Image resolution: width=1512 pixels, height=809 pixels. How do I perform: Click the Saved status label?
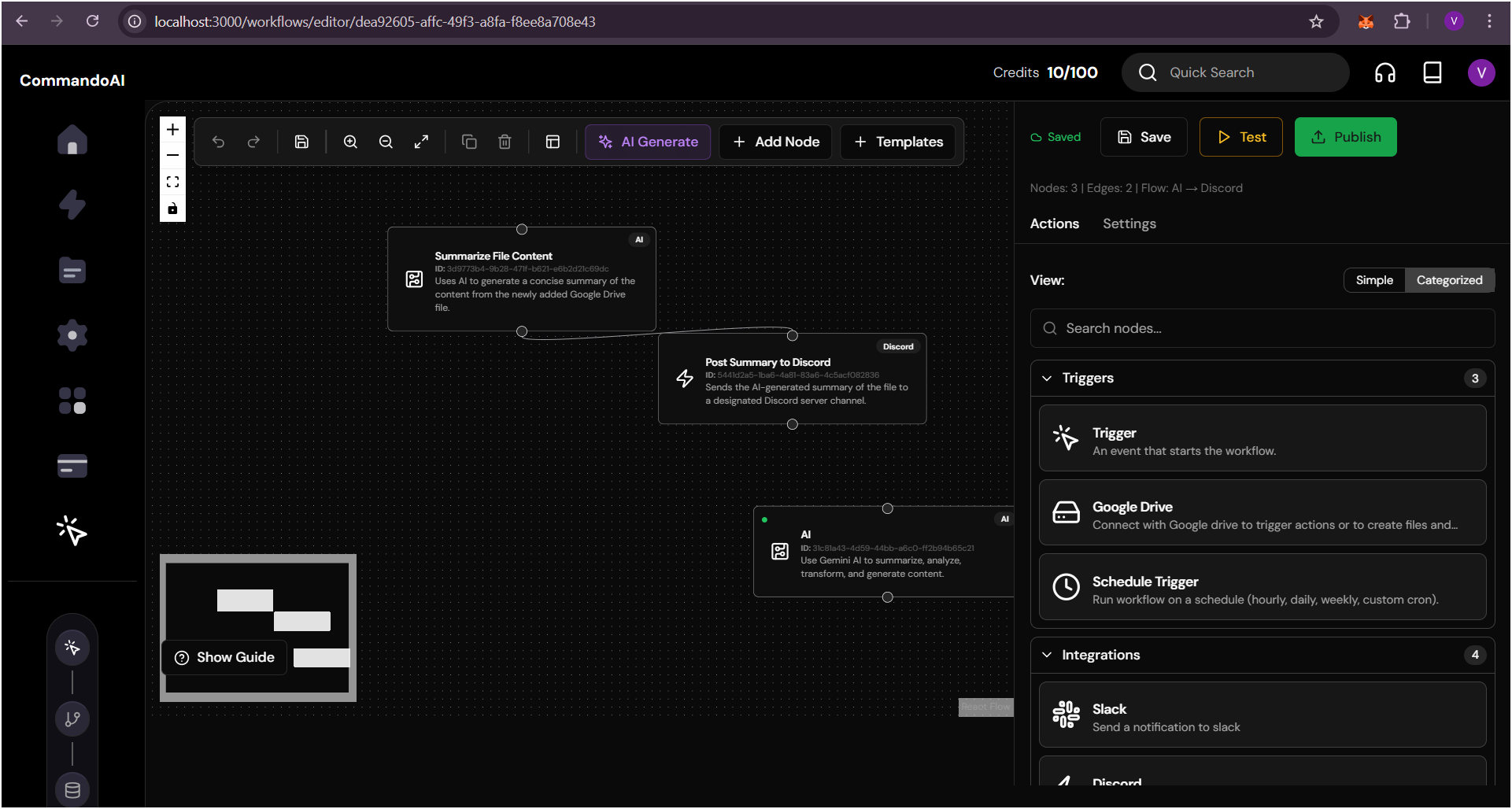click(1055, 137)
